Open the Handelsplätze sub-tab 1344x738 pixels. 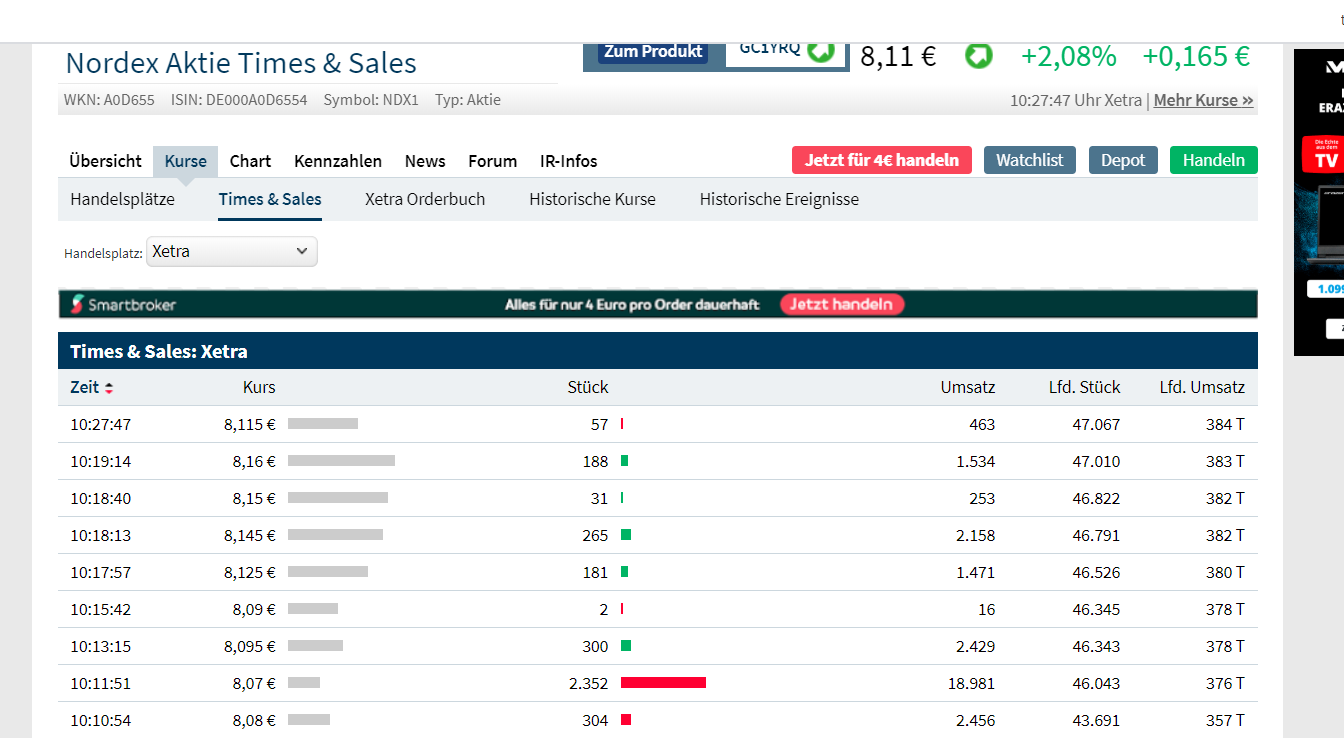[x=122, y=199]
